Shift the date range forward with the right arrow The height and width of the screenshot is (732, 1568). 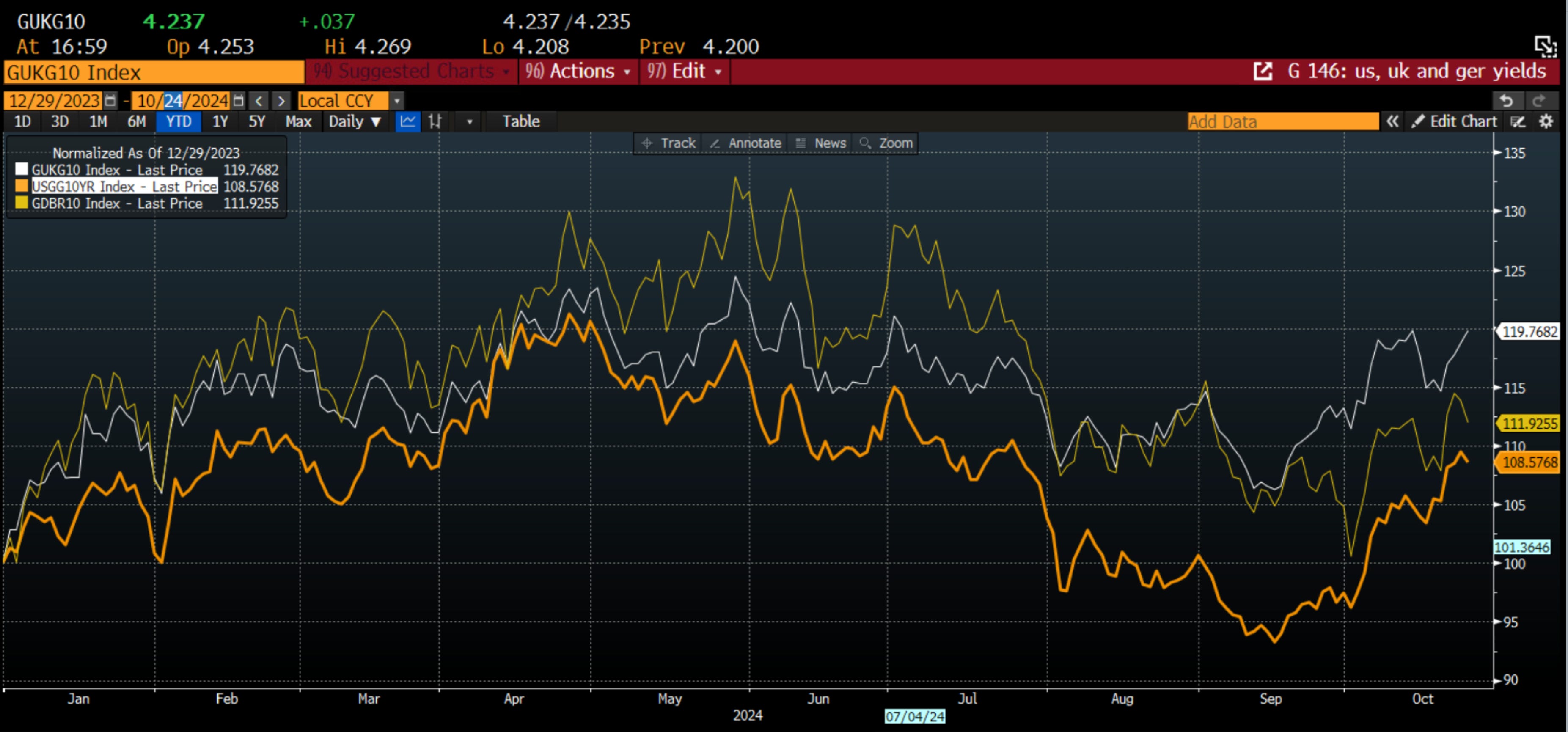click(x=281, y=100)
